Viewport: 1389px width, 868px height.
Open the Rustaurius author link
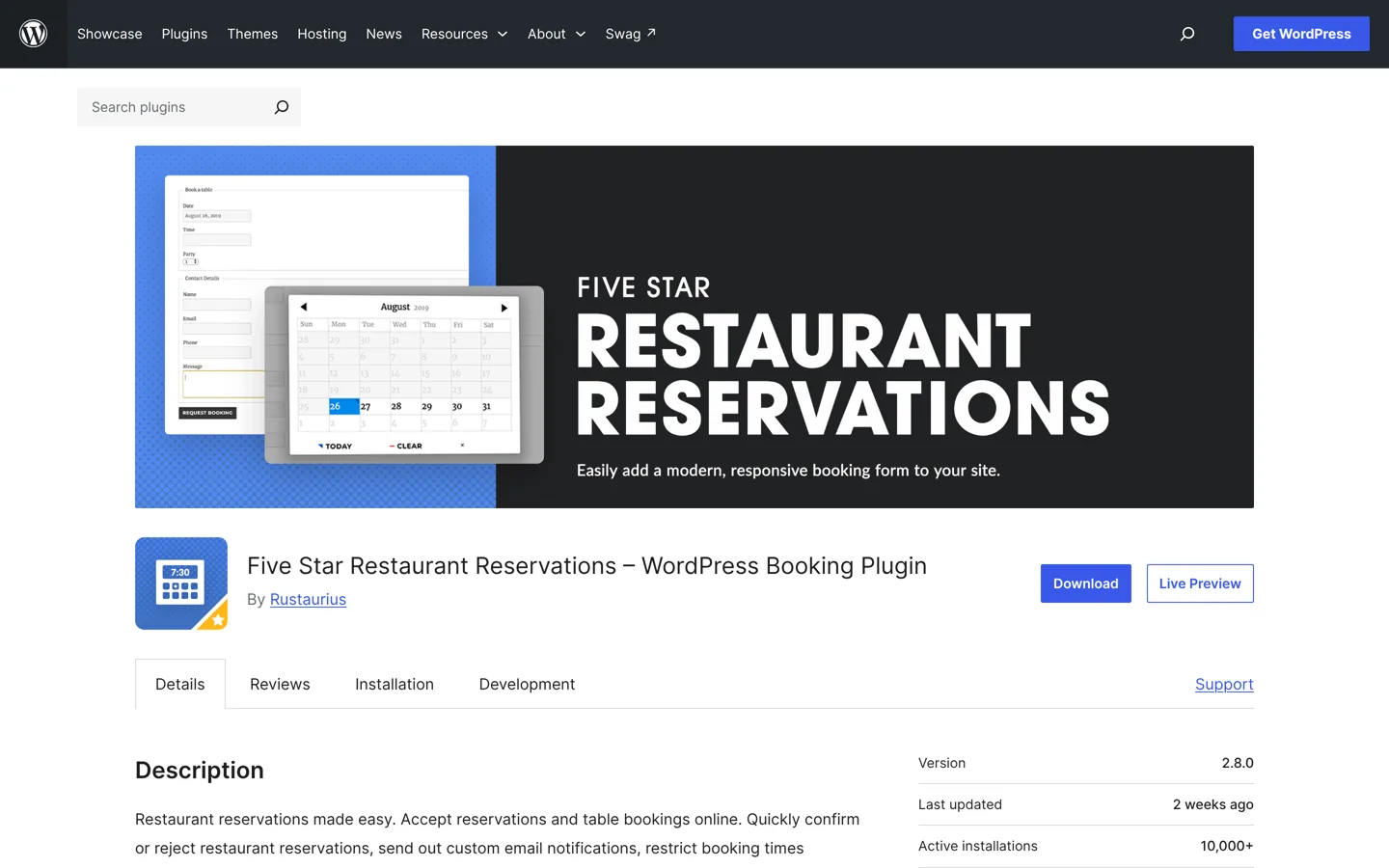point(308,599)
